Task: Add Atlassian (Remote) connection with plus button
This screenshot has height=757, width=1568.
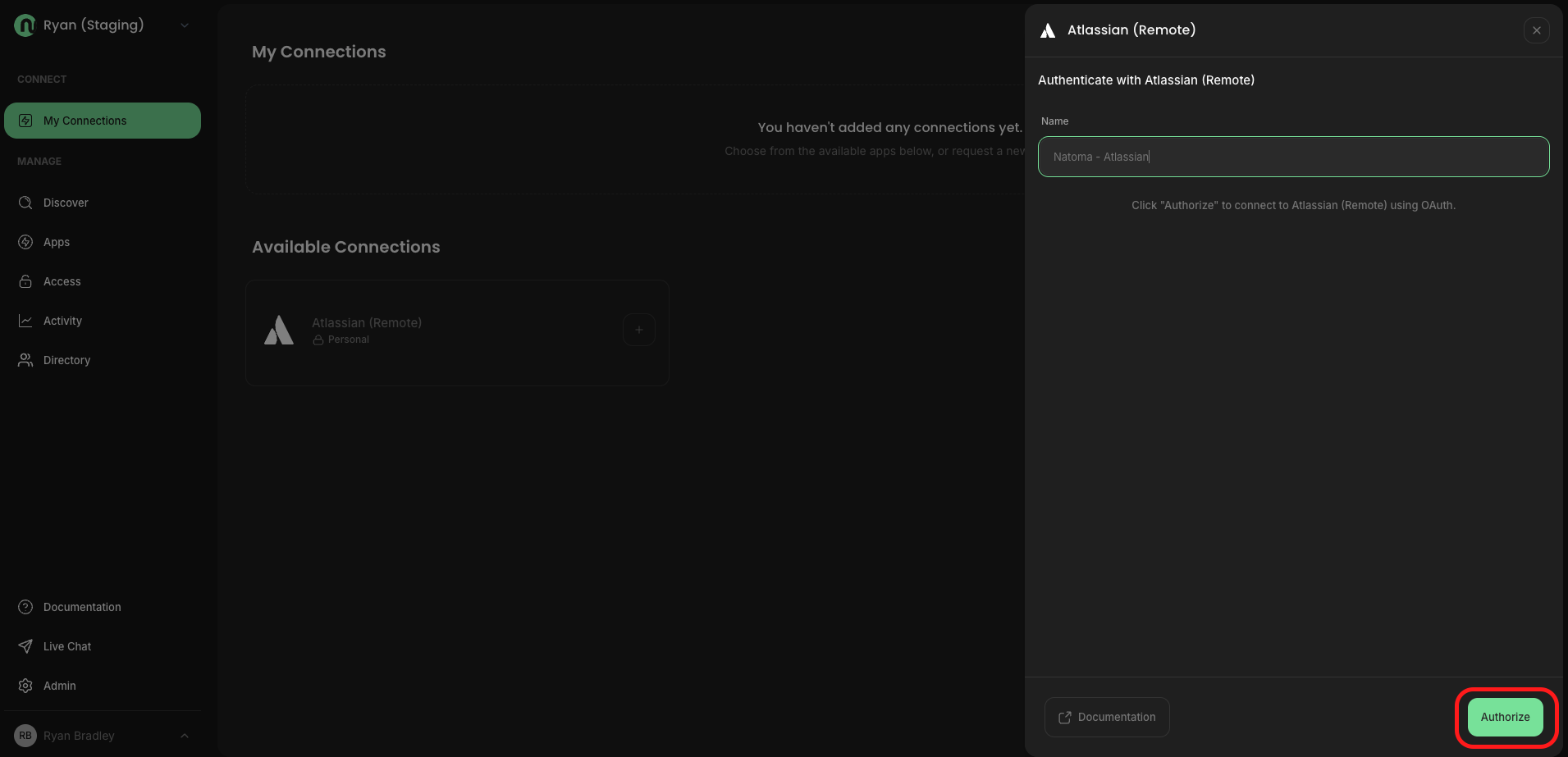Action: click(638, 330)
